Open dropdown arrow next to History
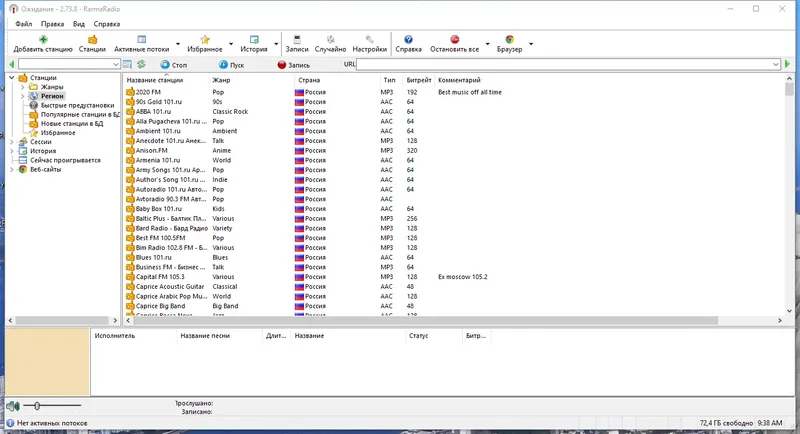This screenshot has height=434, width=800. pos(276,44)
